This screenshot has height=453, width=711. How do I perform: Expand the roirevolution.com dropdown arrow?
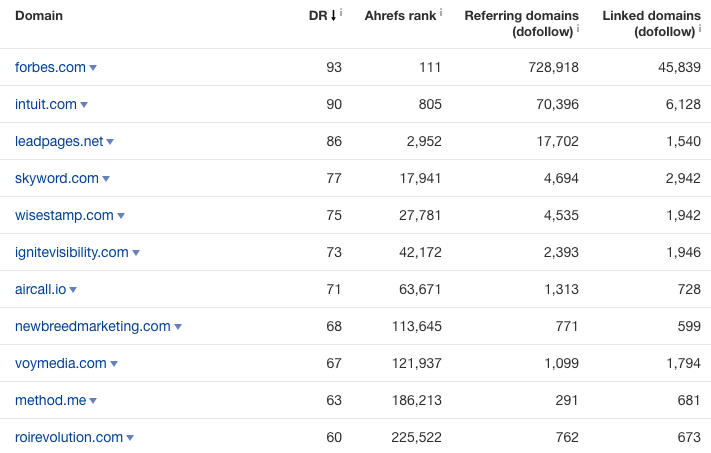pos(130,438)
